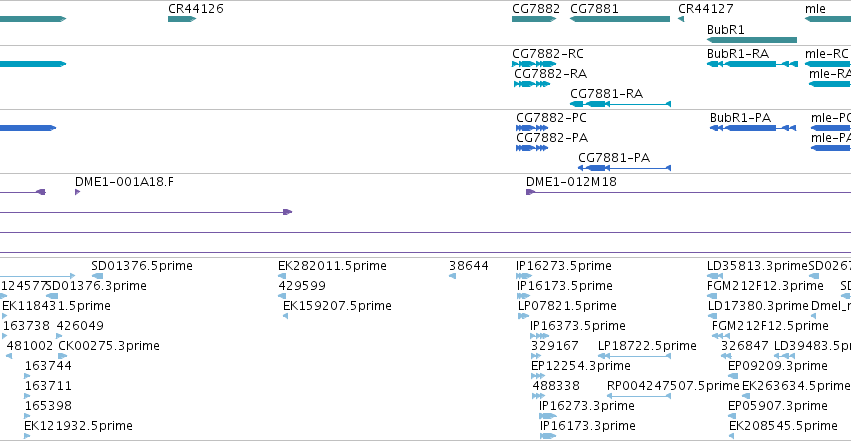Viewport: 851px width, 441px height.
Task: Click the DME1-001A18.F marker
Action: (78, 192)
